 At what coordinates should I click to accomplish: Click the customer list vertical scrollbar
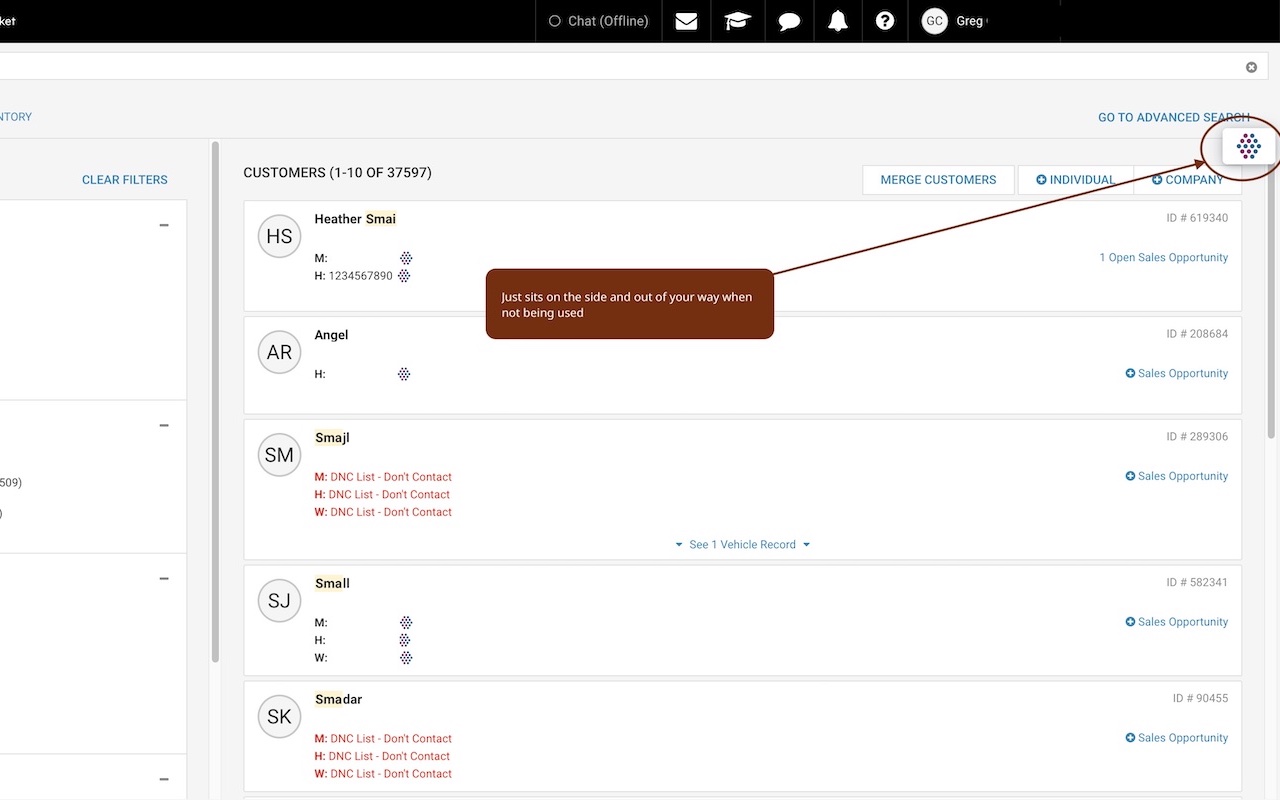(1271, 300)
